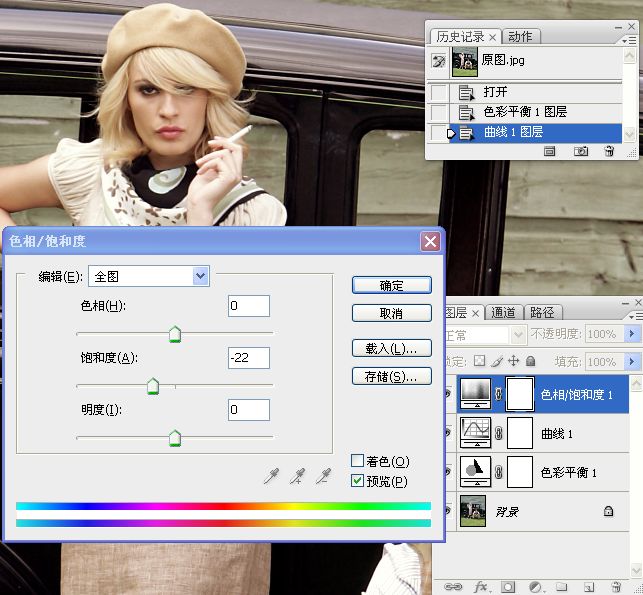643x595 pixels.
Task: Click the saturation field showing -22
Action: pos(249,358)
